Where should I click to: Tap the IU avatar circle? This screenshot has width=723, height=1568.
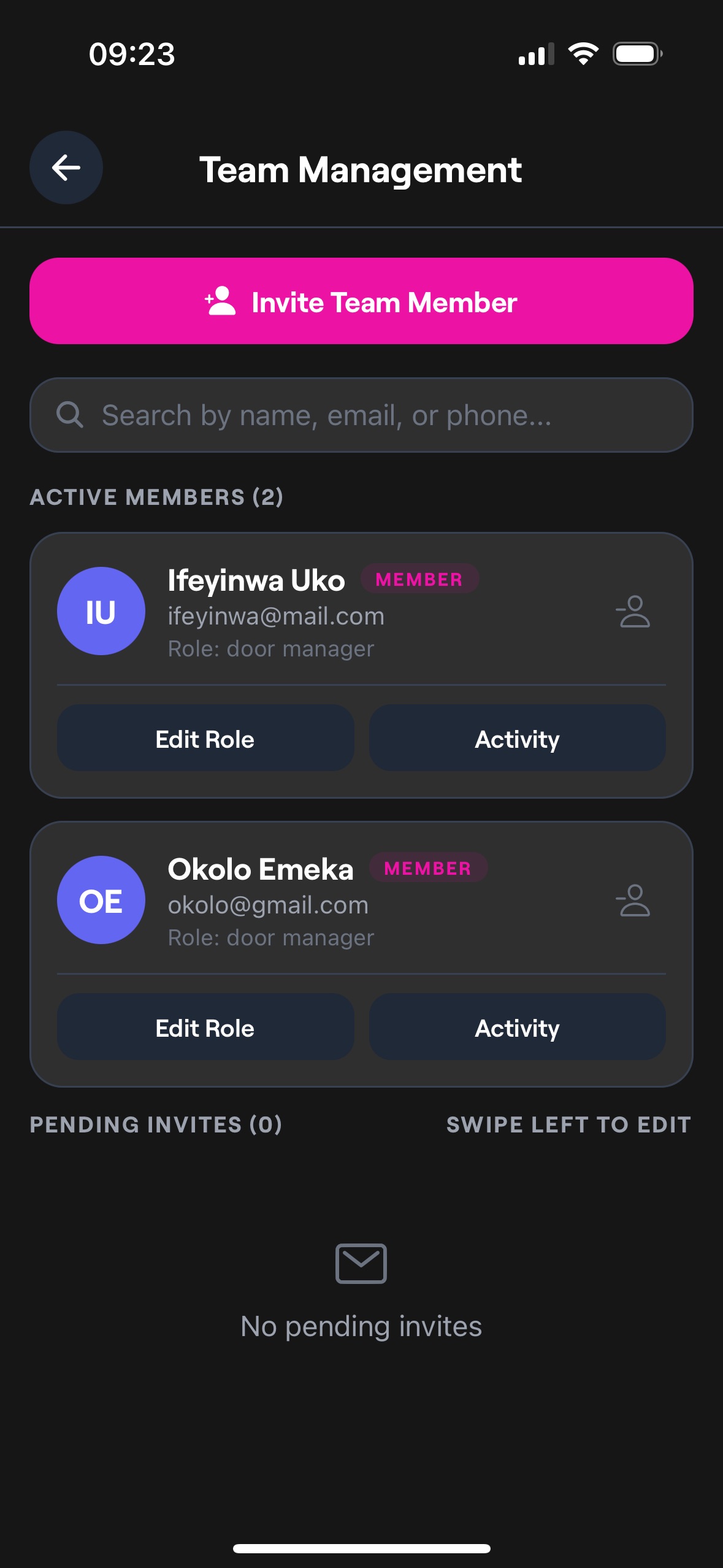[101, 611]
